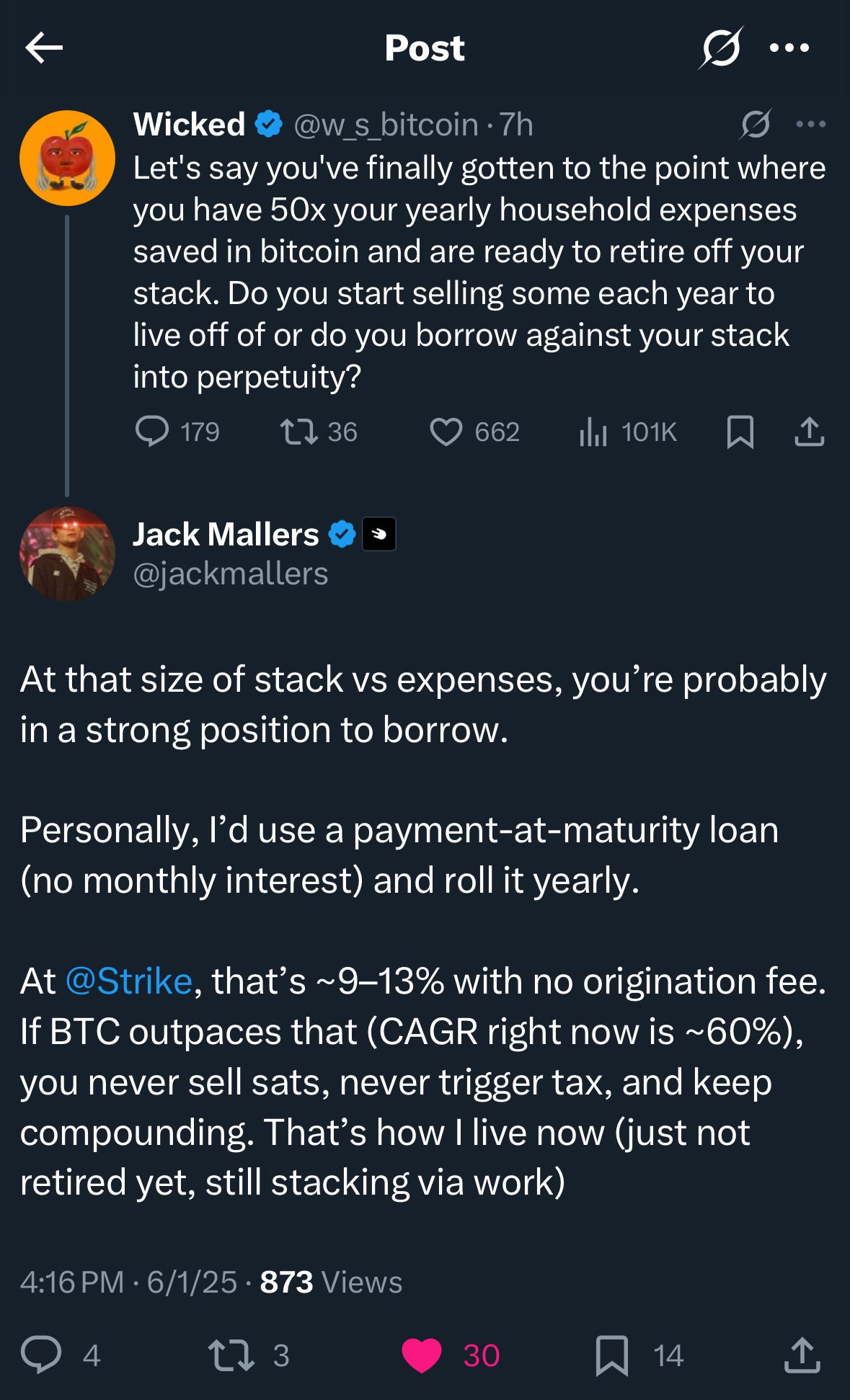Open the @Strike mention link
The image size is (850, 1400).
point(129,981)
